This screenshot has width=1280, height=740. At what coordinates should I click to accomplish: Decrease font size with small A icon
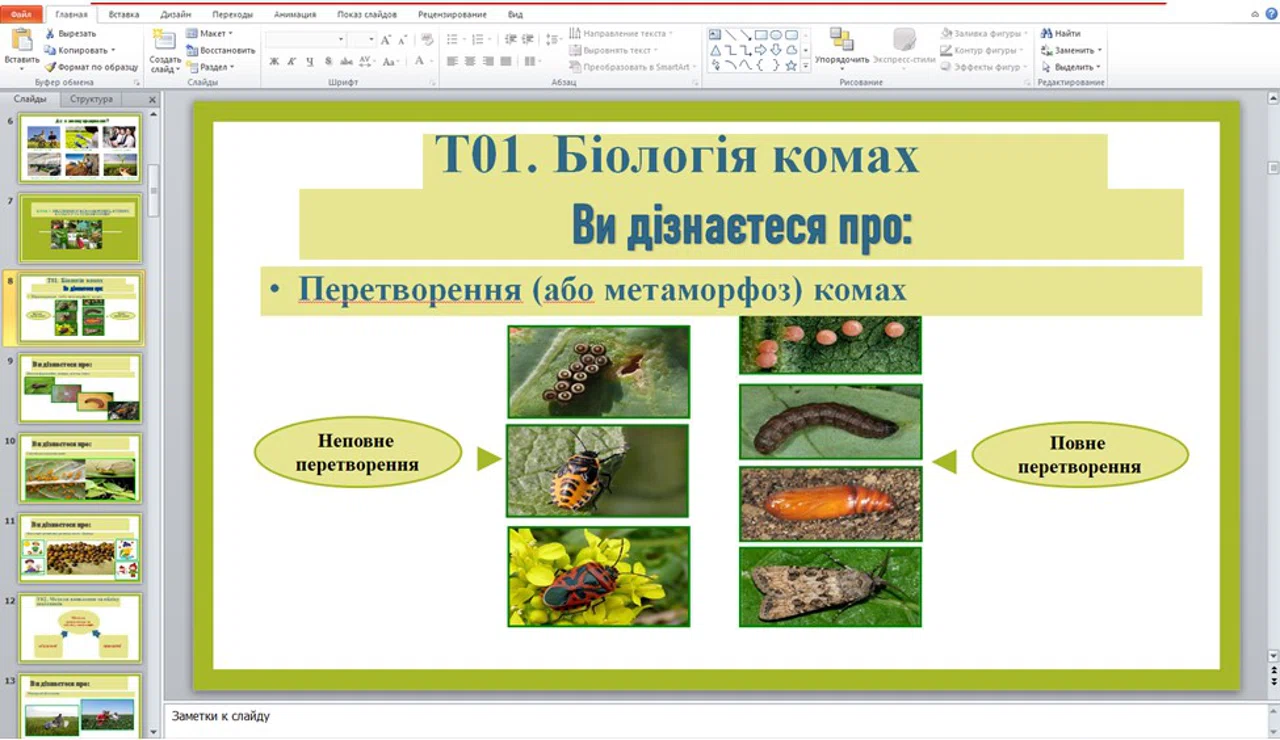pyautogui.click(x=402, y=40)
